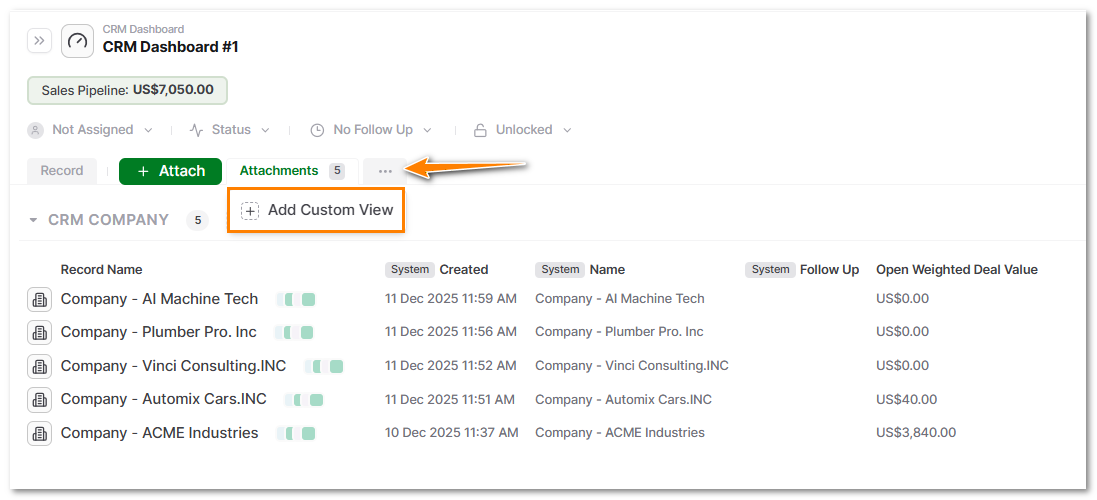Screen dimensions: 1097x500
Task: Open the Unlocked lock dropdown
Action: [x=523, y=130]
